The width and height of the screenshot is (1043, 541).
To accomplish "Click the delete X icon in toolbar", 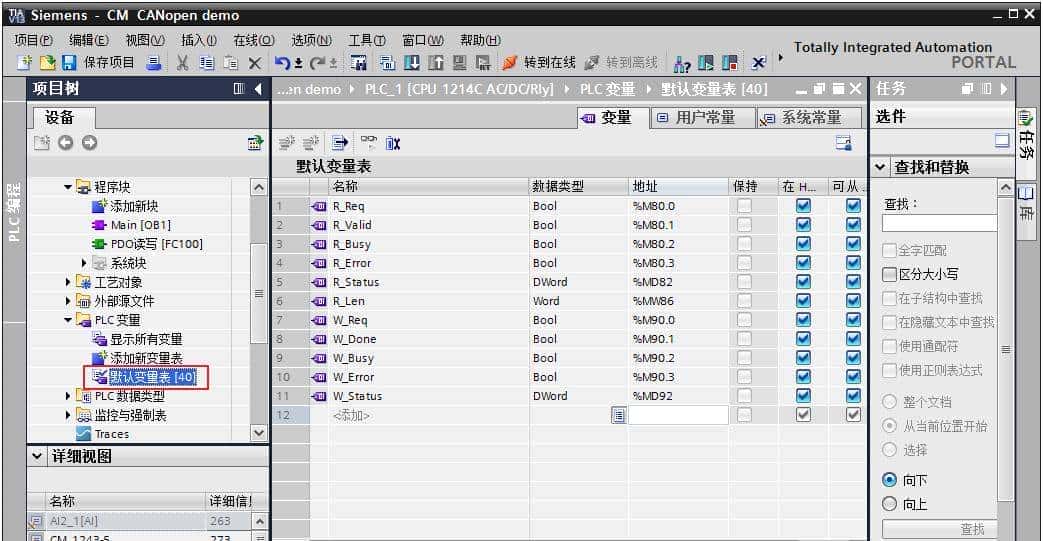I will (x=254, y=63).
